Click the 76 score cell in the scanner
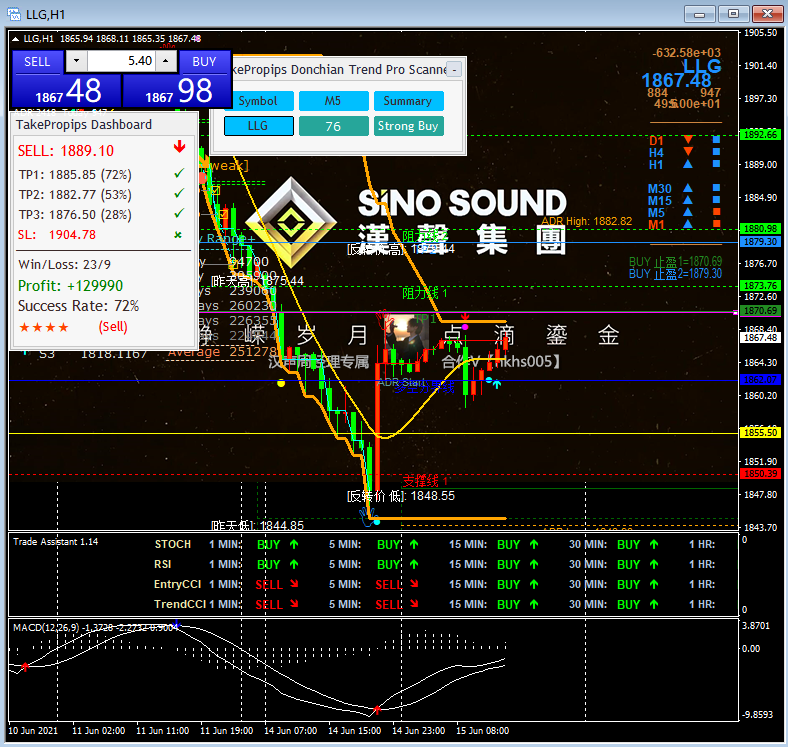 coord(333,126)
